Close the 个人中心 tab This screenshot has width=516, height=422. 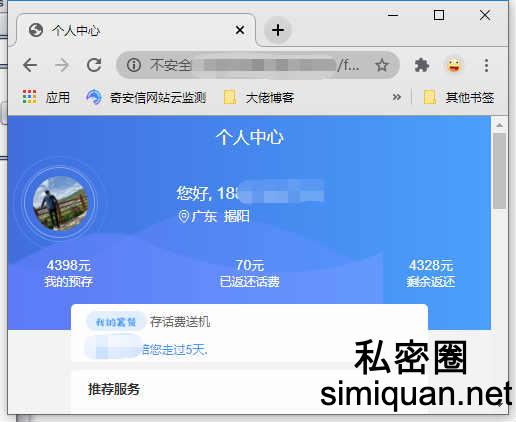click(x=240, y=30)
